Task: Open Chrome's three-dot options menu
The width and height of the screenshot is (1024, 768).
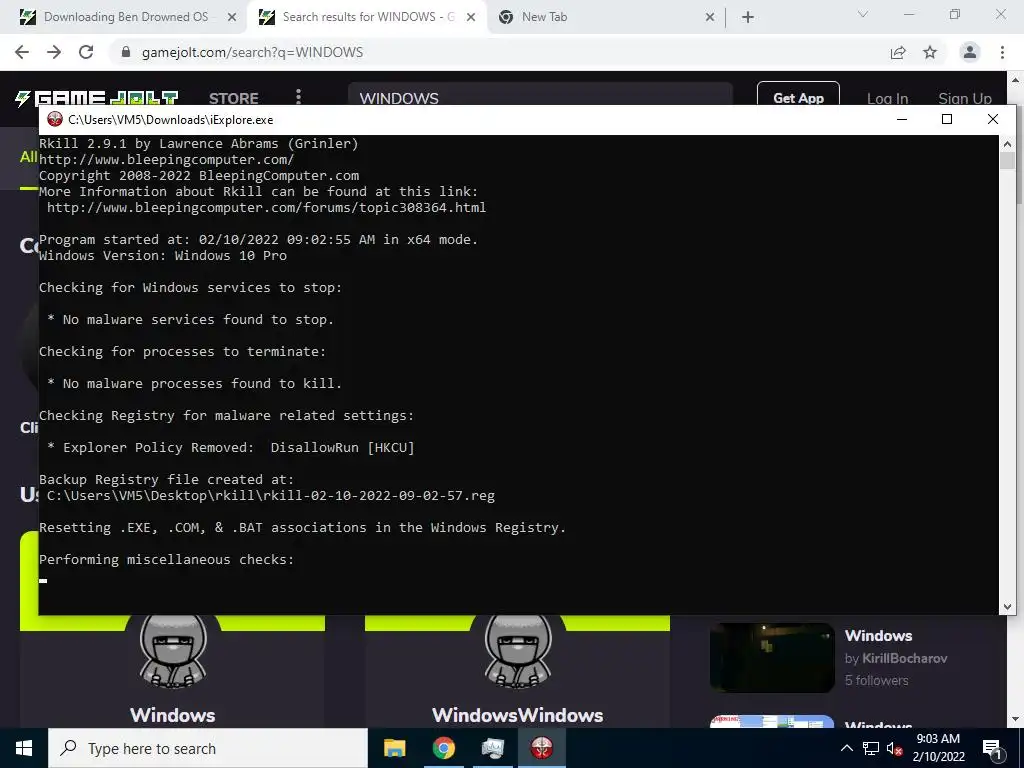Action: click(x=1002, y=52)
